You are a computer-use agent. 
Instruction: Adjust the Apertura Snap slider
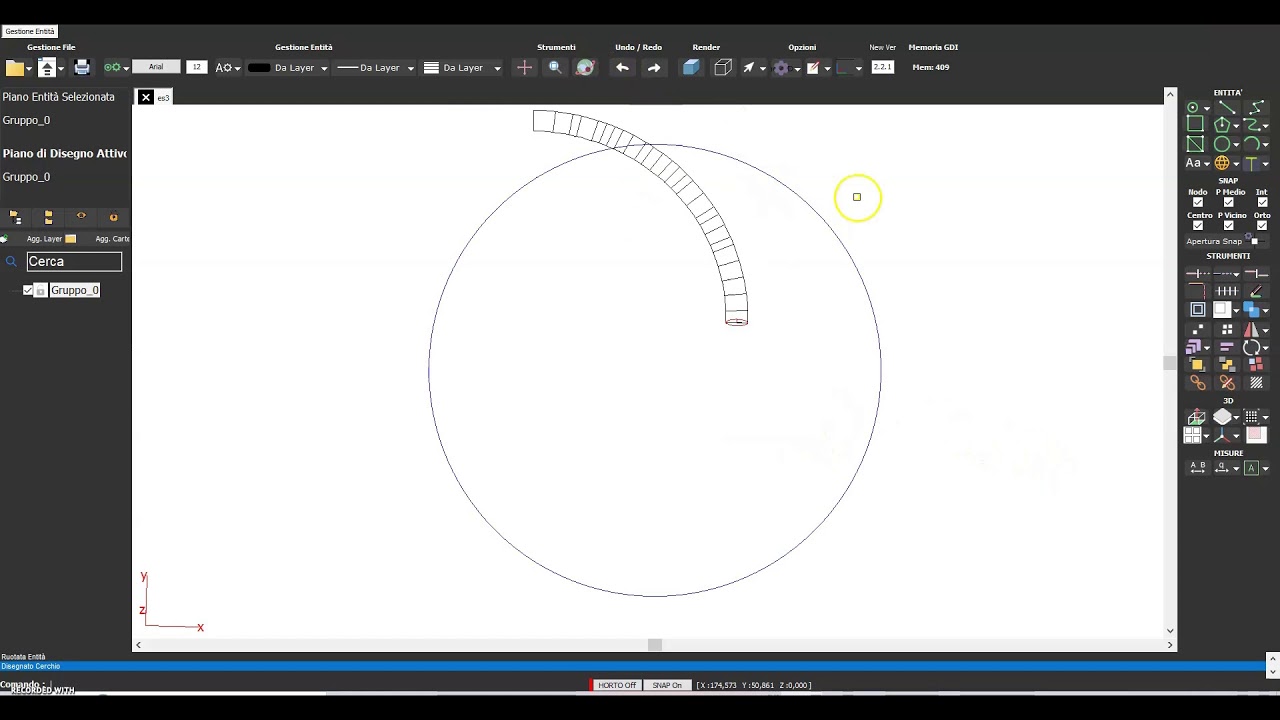[1253, 241]
